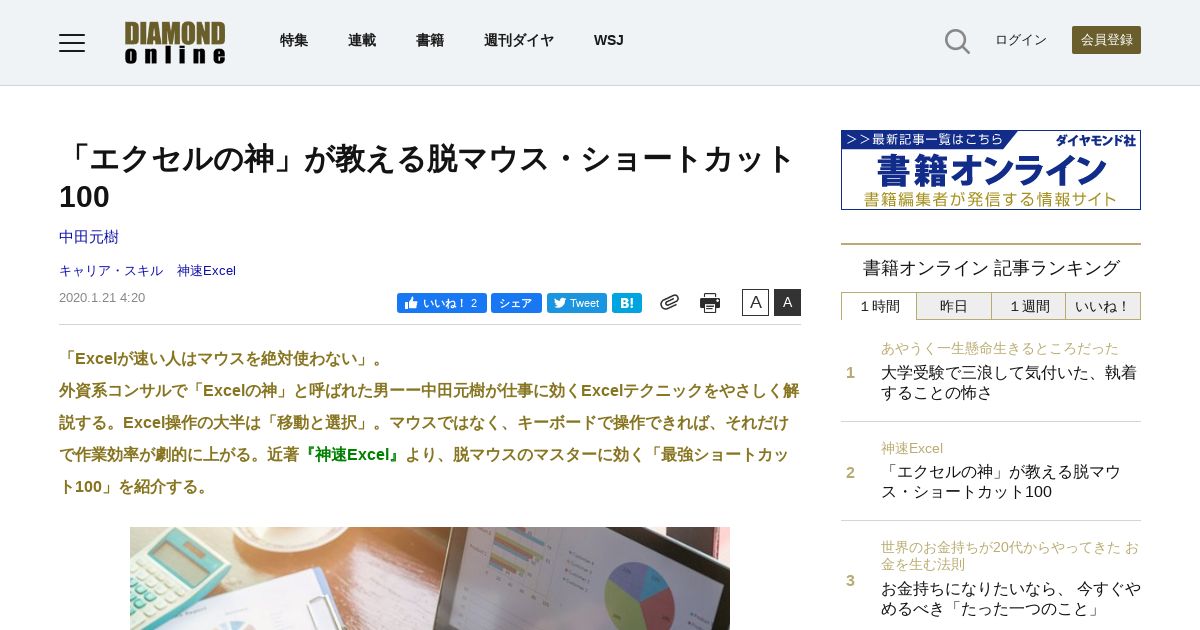The height and width of the screenshot is (630, 1200).
Task: Open 神速Excel series link in ranking
Action: pos(912,448)
